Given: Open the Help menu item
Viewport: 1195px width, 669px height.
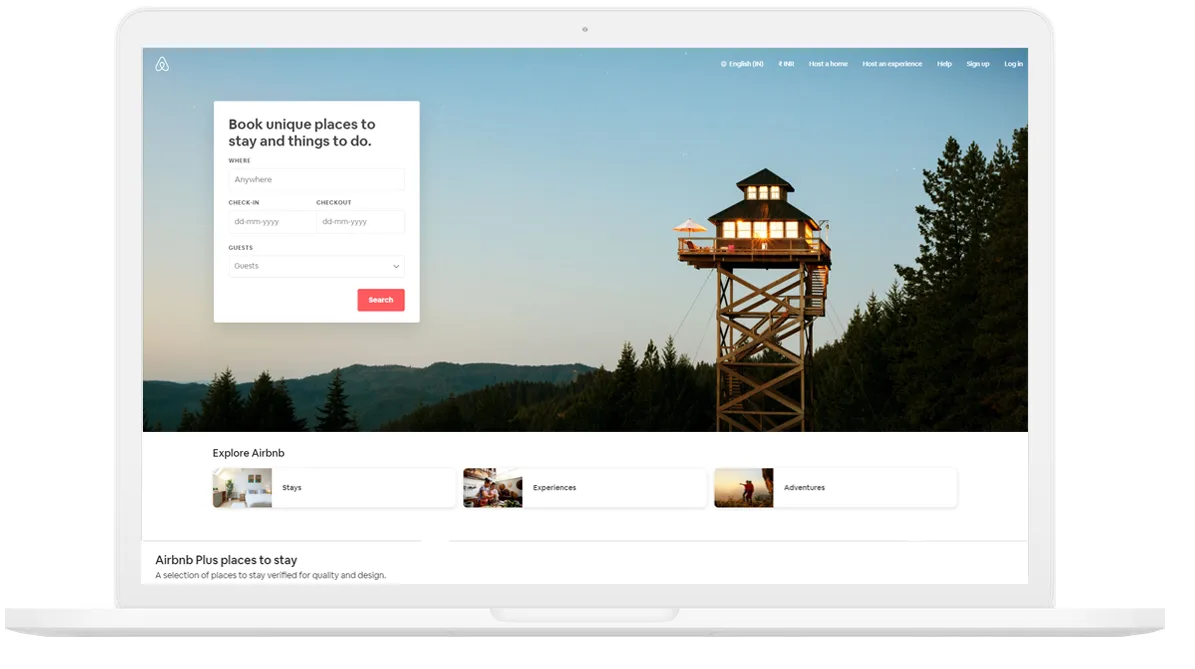Looking at the screenshot, I should (944, 64).
